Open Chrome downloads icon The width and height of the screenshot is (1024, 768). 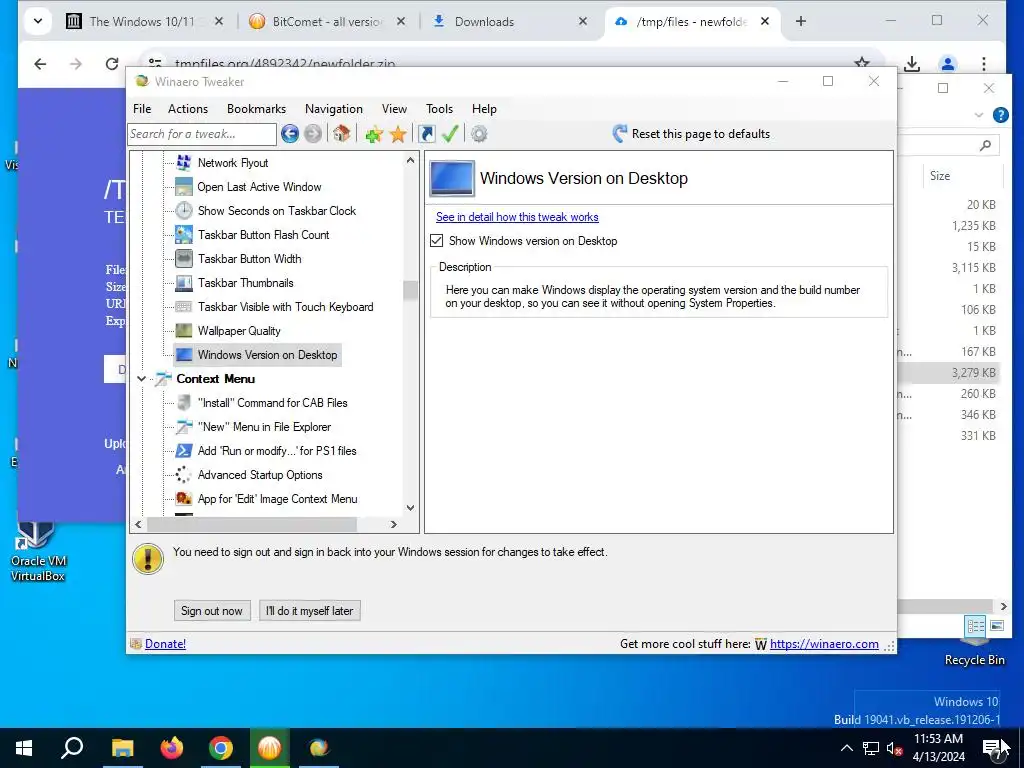(912, 63)
